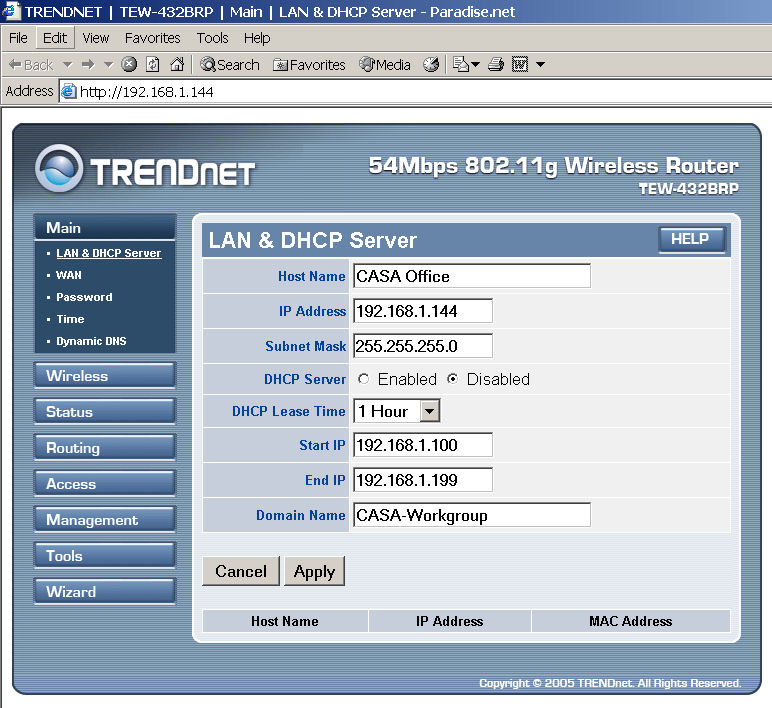
Task: Expand the Status sidebar section
Action: [x=105, y=411]
